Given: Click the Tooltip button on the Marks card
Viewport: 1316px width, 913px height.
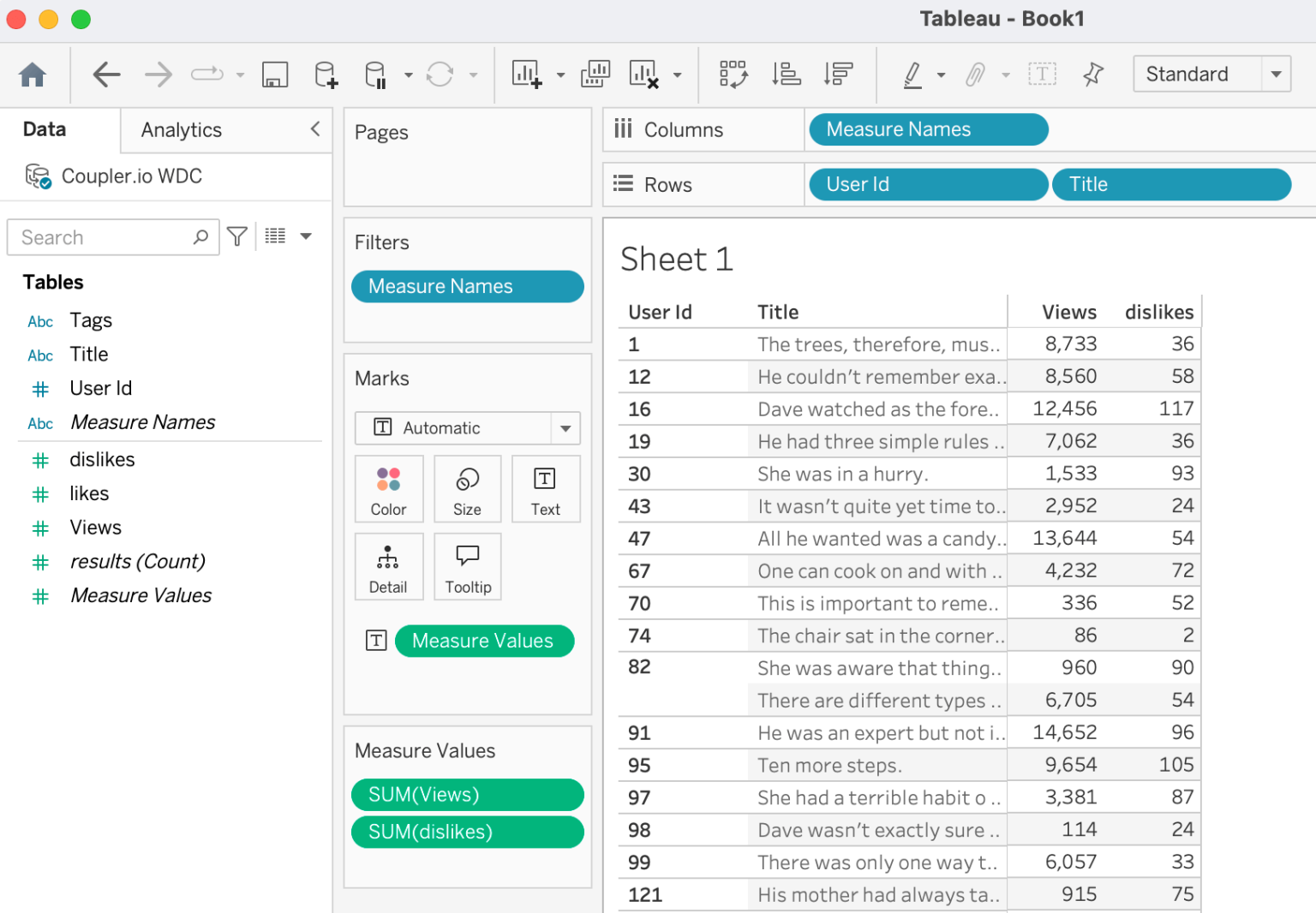Looking at the screenshot, I should coord(467,566).
